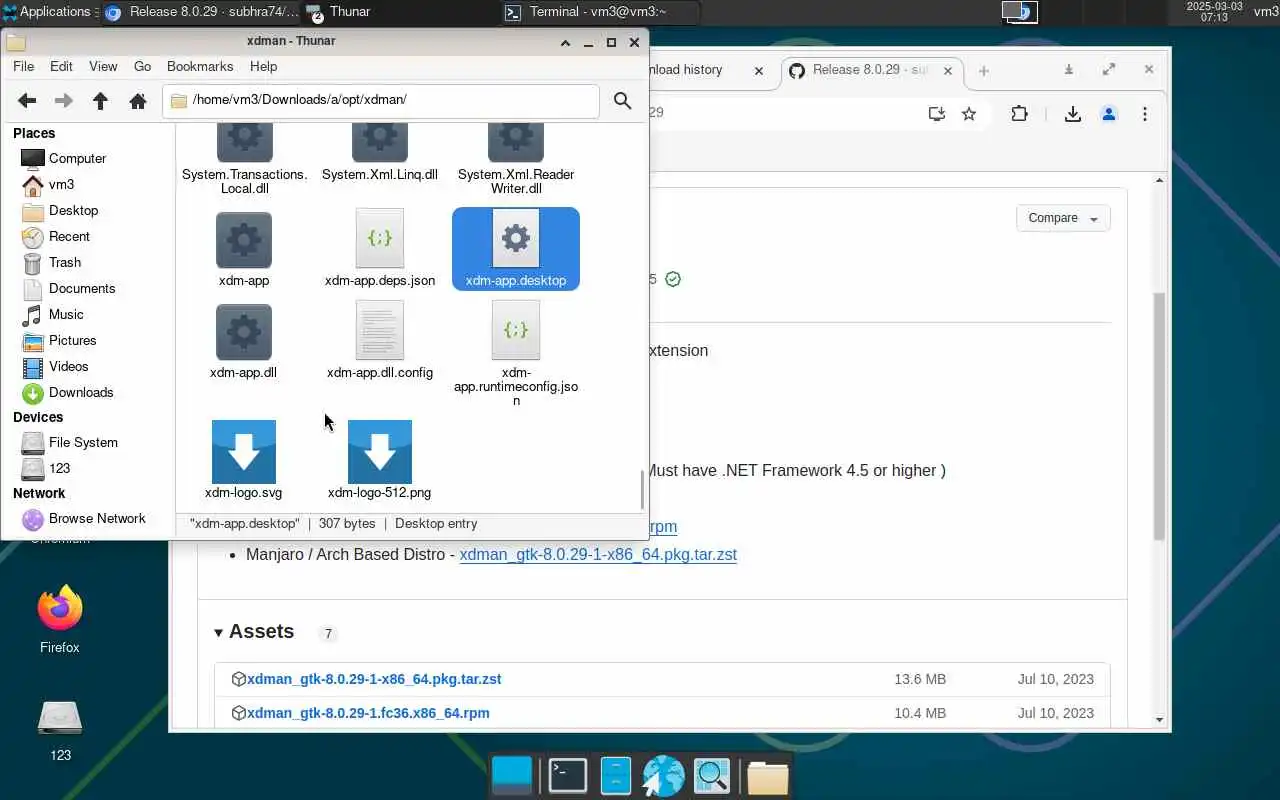This screenshot has width=1280, height=800.
Task: Open new tab in browser
Action: click(984, 70)
